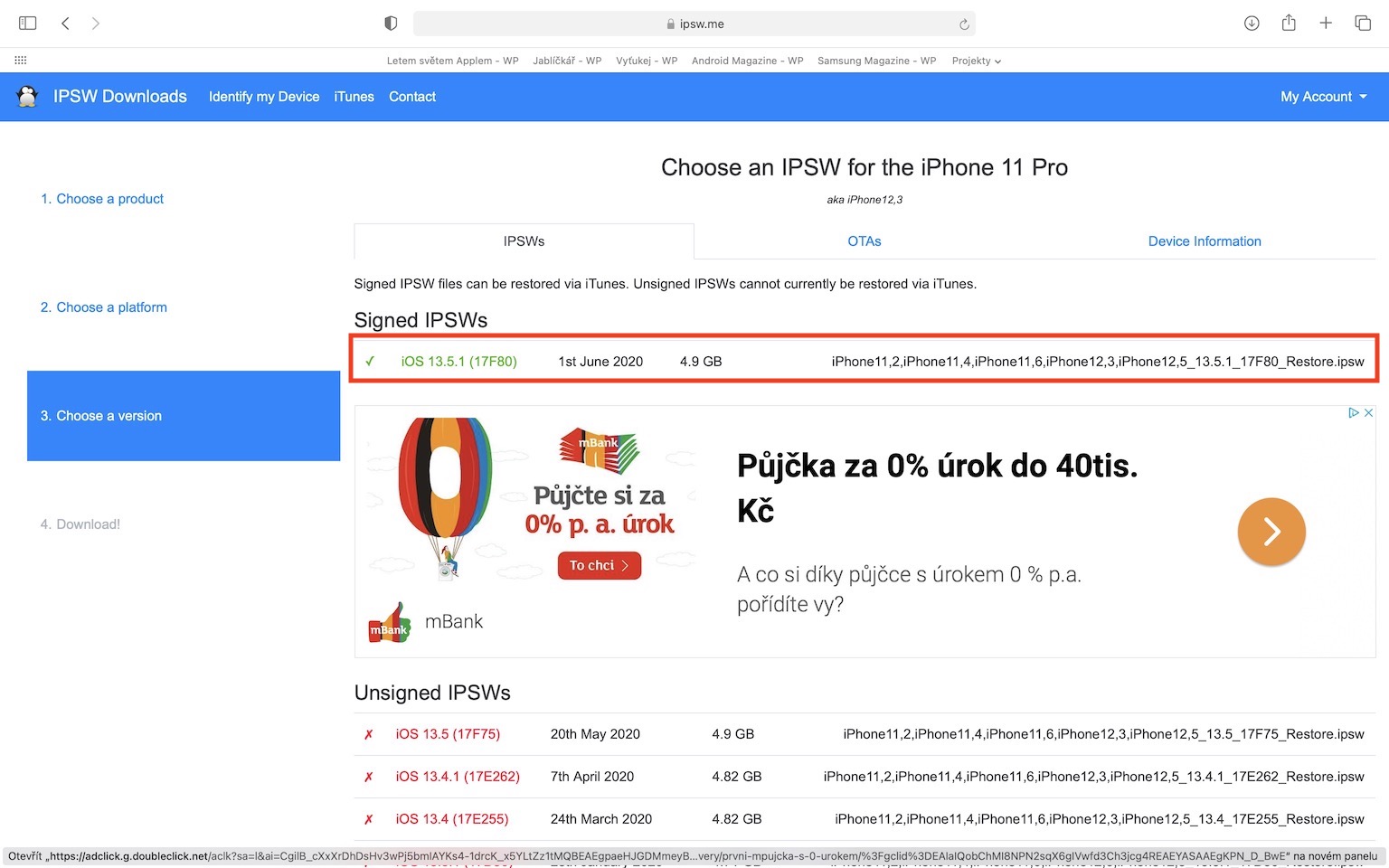The image size is (1389, 868).
Task: Expand the Projekty bookmarks folder
Action: pyautogui.click(x=977, y=61)
